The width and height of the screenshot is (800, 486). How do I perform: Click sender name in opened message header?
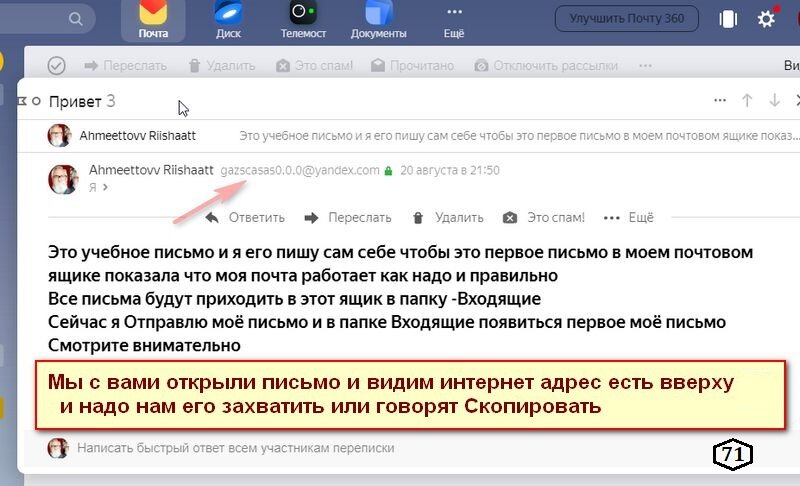tap(151, 170)
